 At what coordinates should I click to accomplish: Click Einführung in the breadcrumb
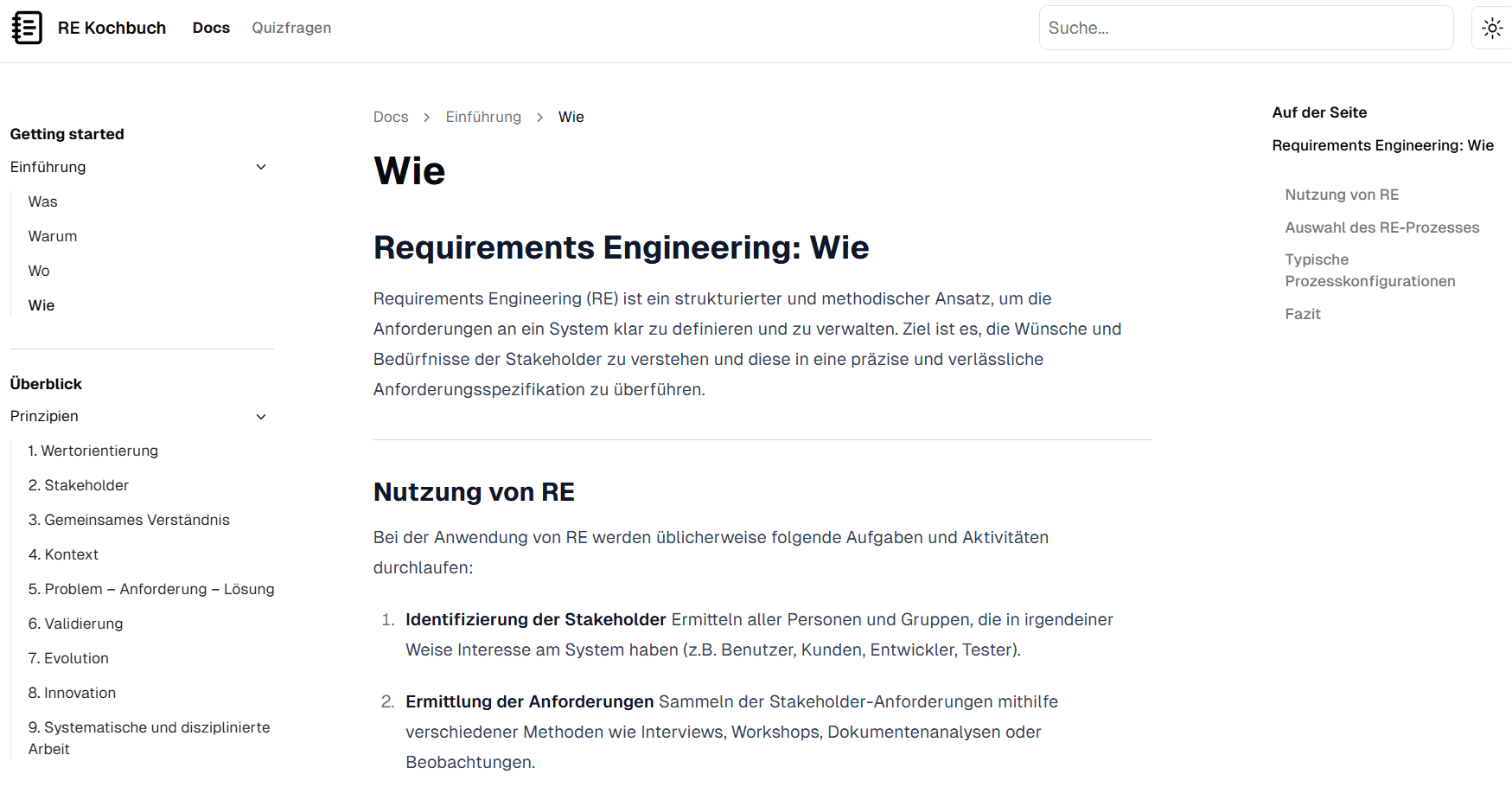click(x=483, y=117)
